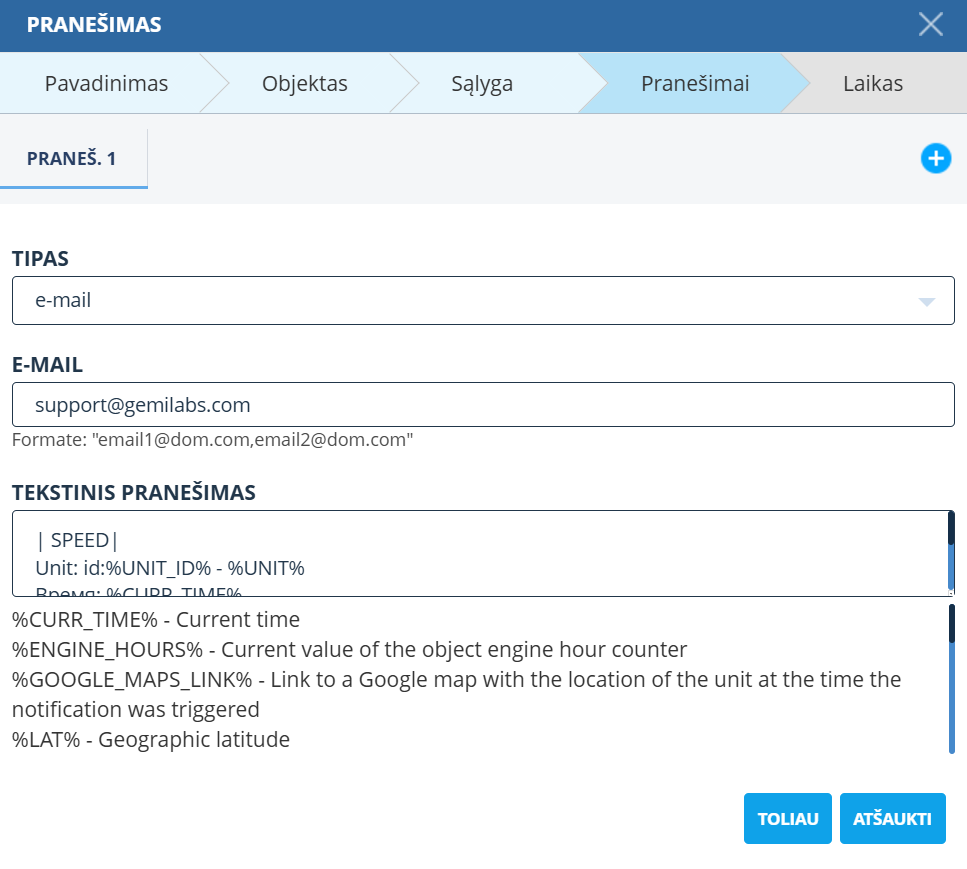Choose the %LAT% geographic latitude entry
The width and height of the screenshot is (967, 869).
[151, 740]
